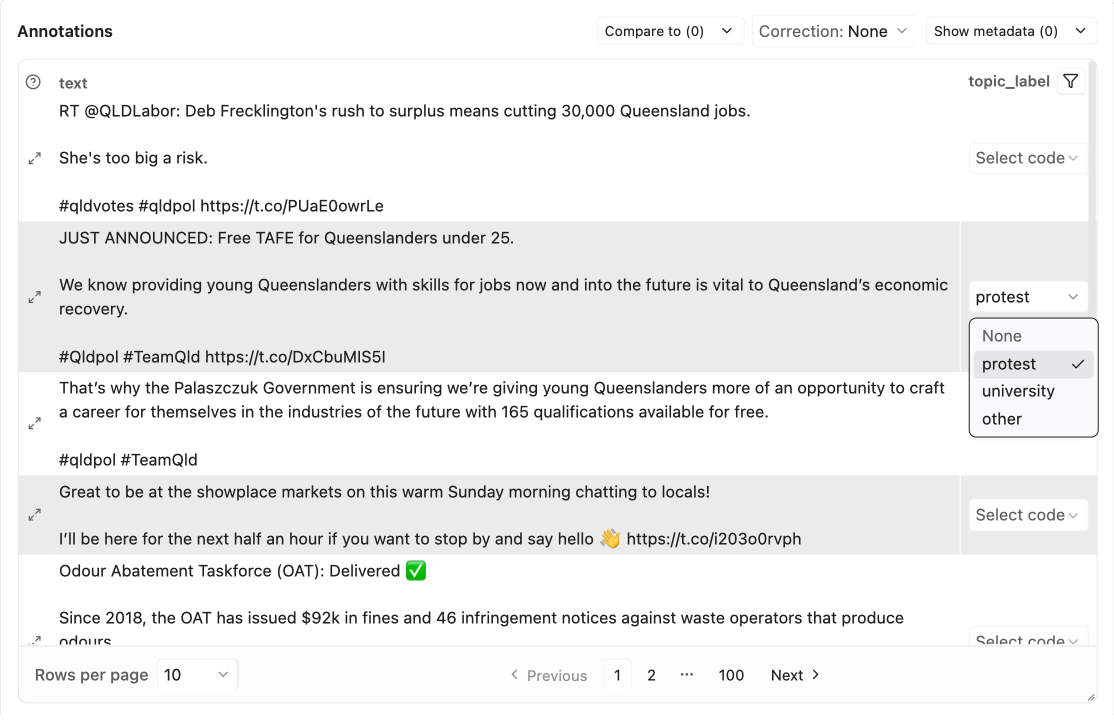Open the Show metadata (0) dropdown
1114x728 pixels.
[x=1010, y=31]
